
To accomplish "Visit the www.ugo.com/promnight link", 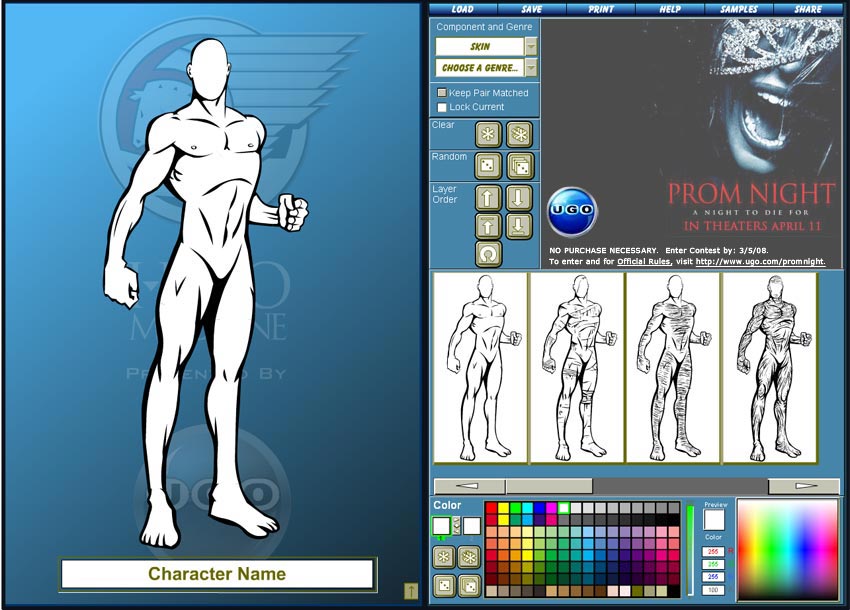I will click(761, 261).
